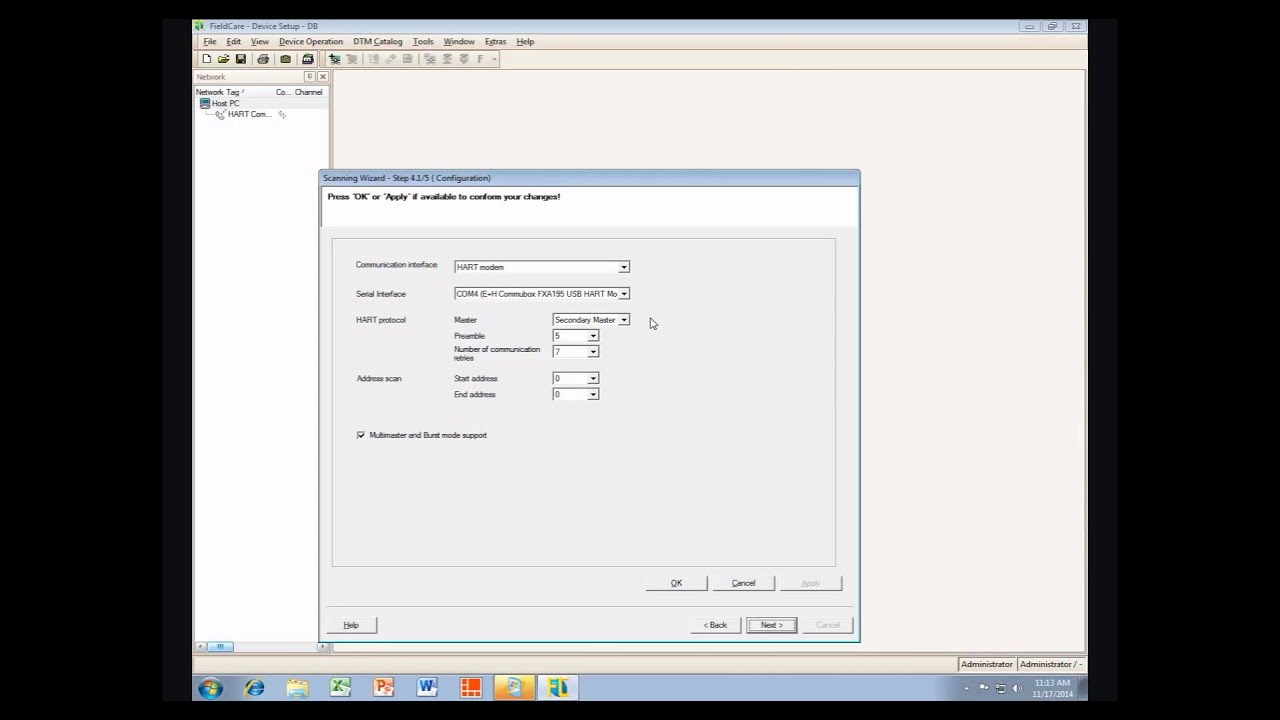Show hidden tray icons arrow
The width and height of the screenshot is (1280, 720).
click(966, 688)
